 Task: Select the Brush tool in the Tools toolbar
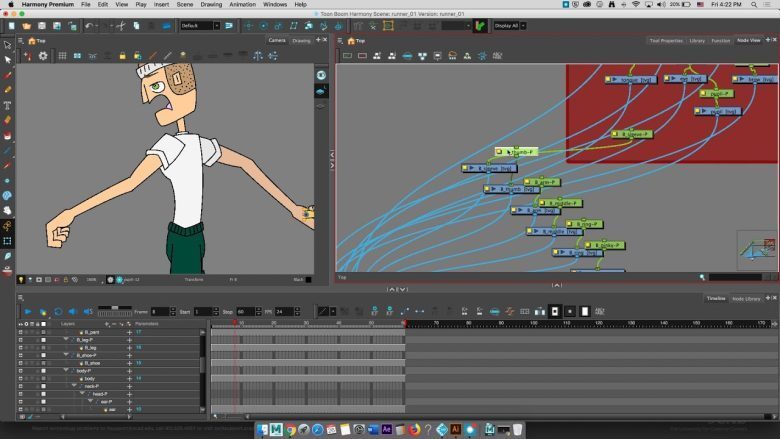7,75
